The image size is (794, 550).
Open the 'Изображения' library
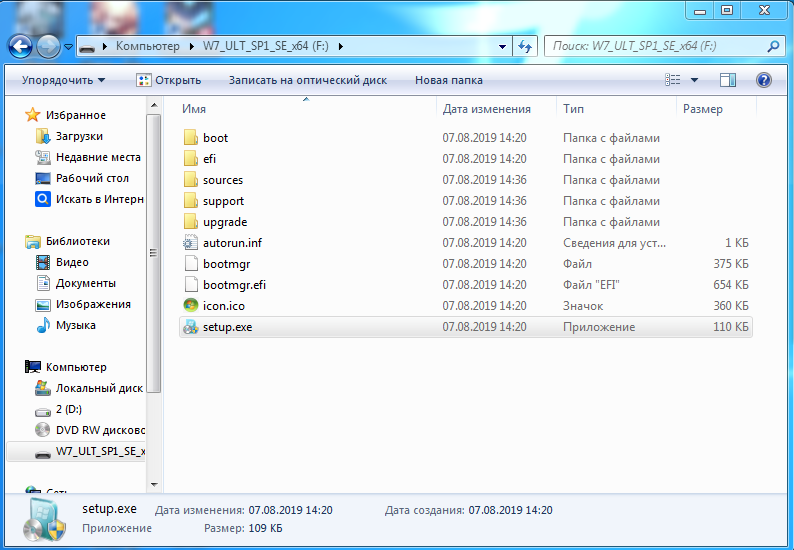coord(93,304)
